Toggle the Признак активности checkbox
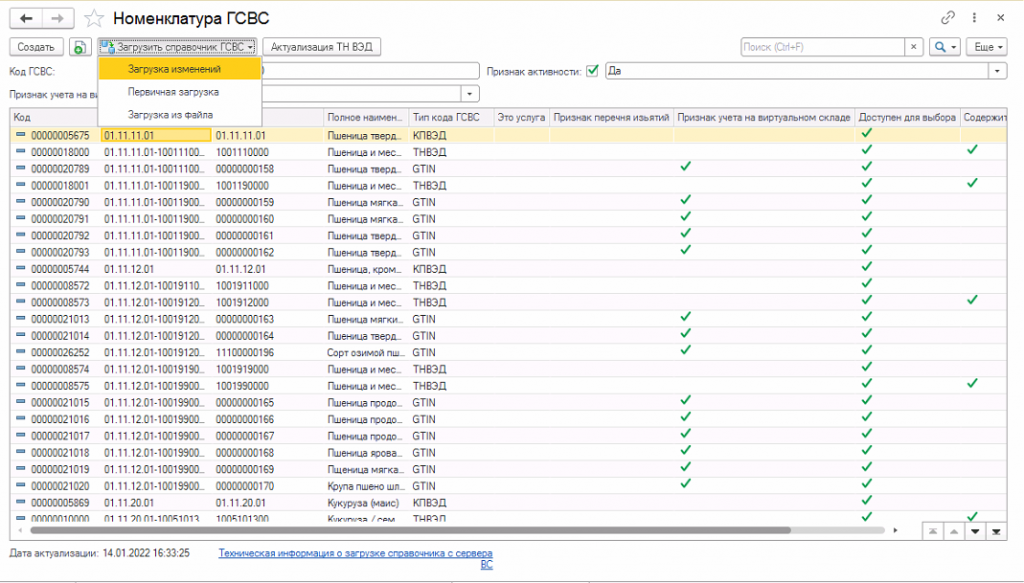This screenshot has width=1024, height=583. 592,71
